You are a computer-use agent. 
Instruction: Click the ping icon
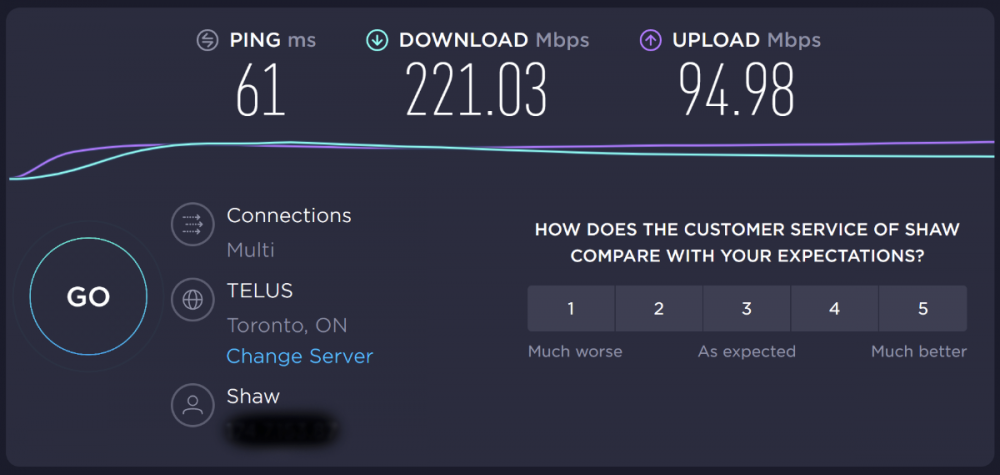[x=206, y=41]
